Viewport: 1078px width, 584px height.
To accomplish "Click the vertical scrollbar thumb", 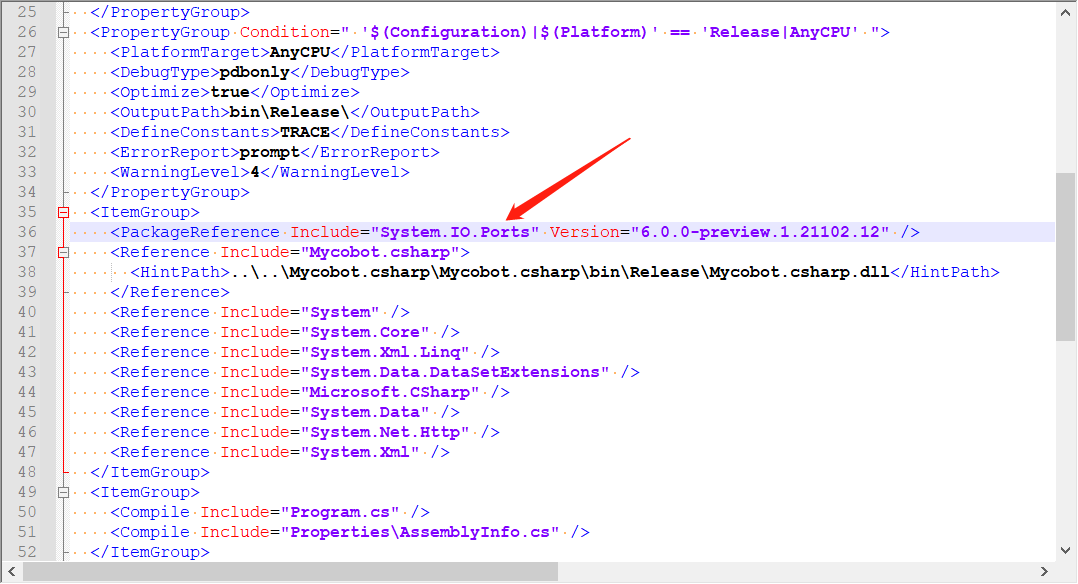I will tap(1066, 257).
